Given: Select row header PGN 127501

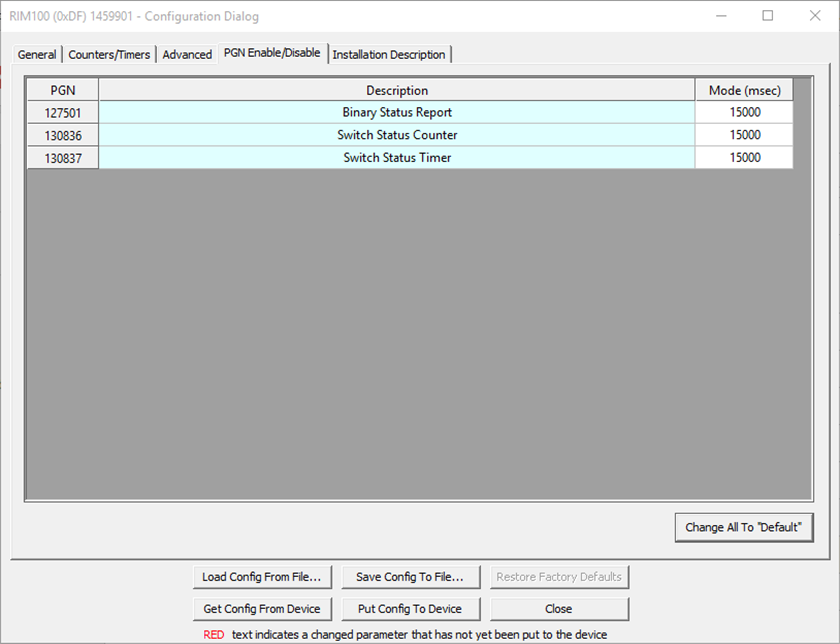Looking at the screenshot, I should click(63, 113).
